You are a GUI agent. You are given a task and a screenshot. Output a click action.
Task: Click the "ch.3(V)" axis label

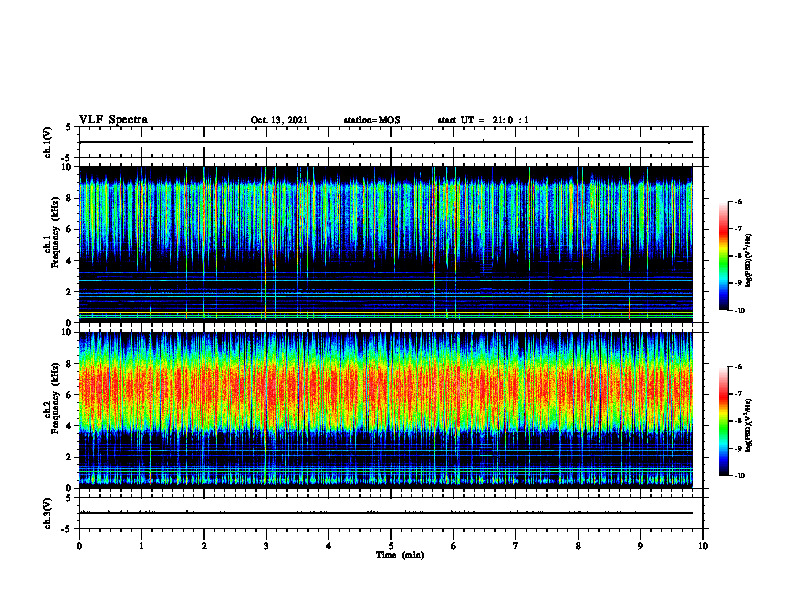tap(47, 513)
